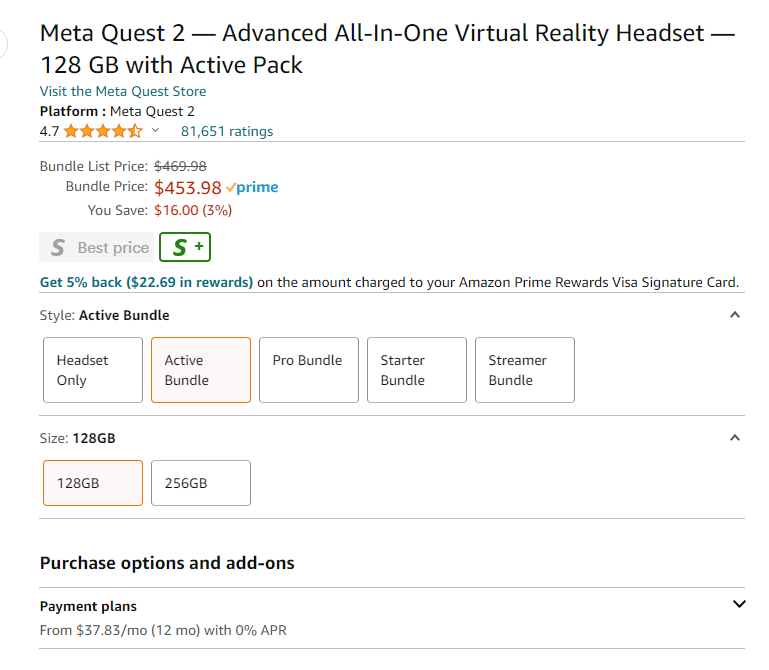Select the Active Bundle style option
The image size is (769, 670).
click(x=200, y=370)
